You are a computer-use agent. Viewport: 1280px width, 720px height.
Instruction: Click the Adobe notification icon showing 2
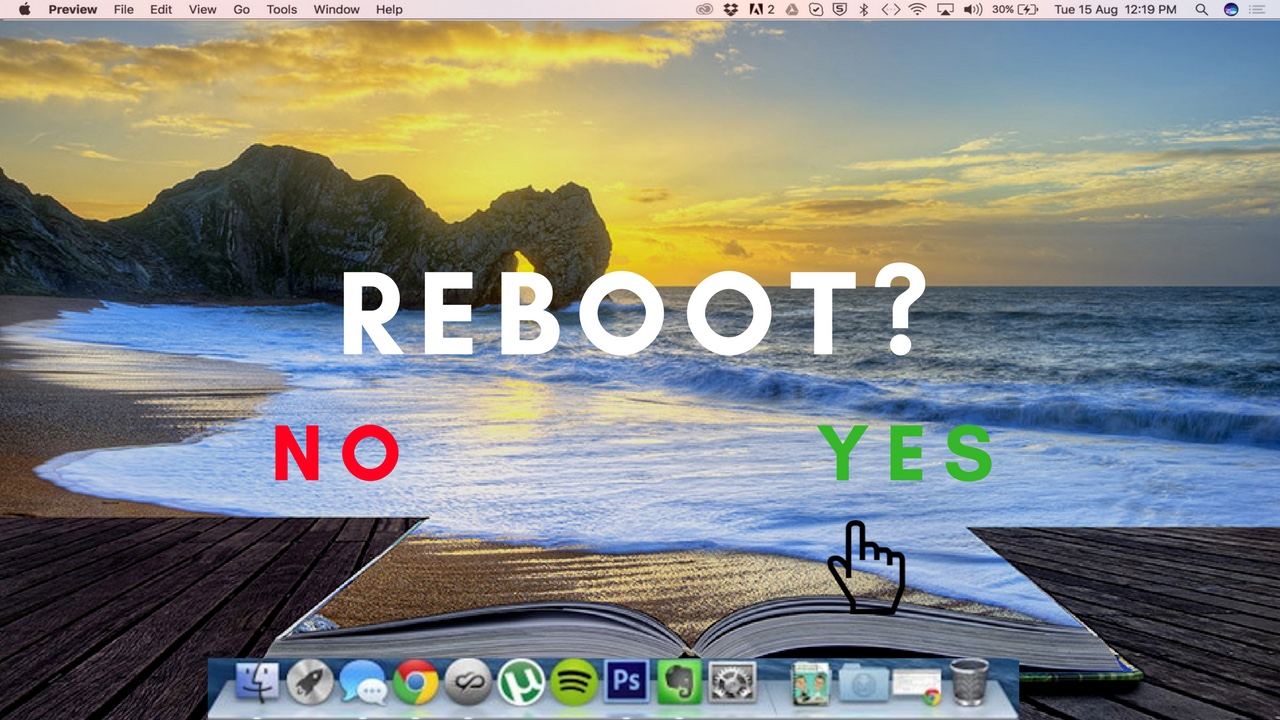click(762, 9)
